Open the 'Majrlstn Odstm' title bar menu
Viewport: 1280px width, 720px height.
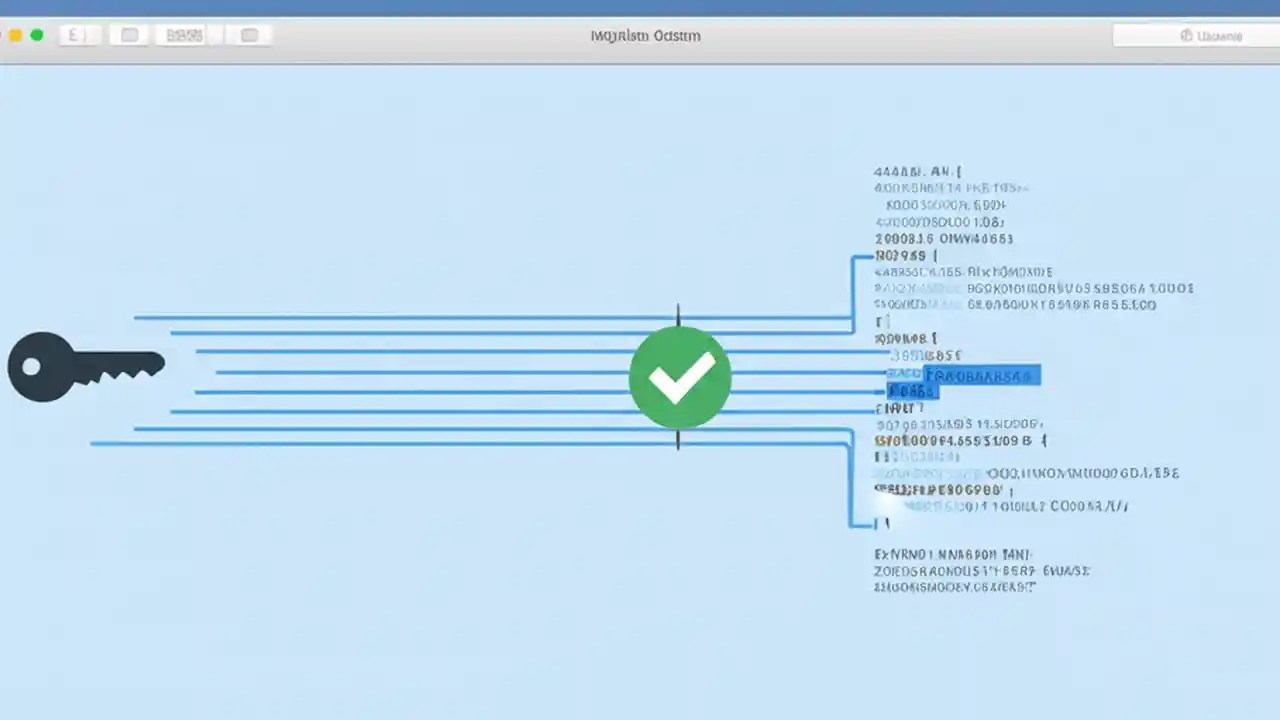tap(644, 34)
